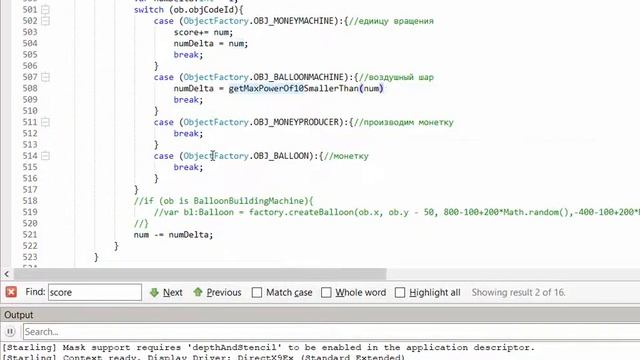Click the Output panel Search field
The height and width of the screenshot is (360, 640).
point(331,332)
